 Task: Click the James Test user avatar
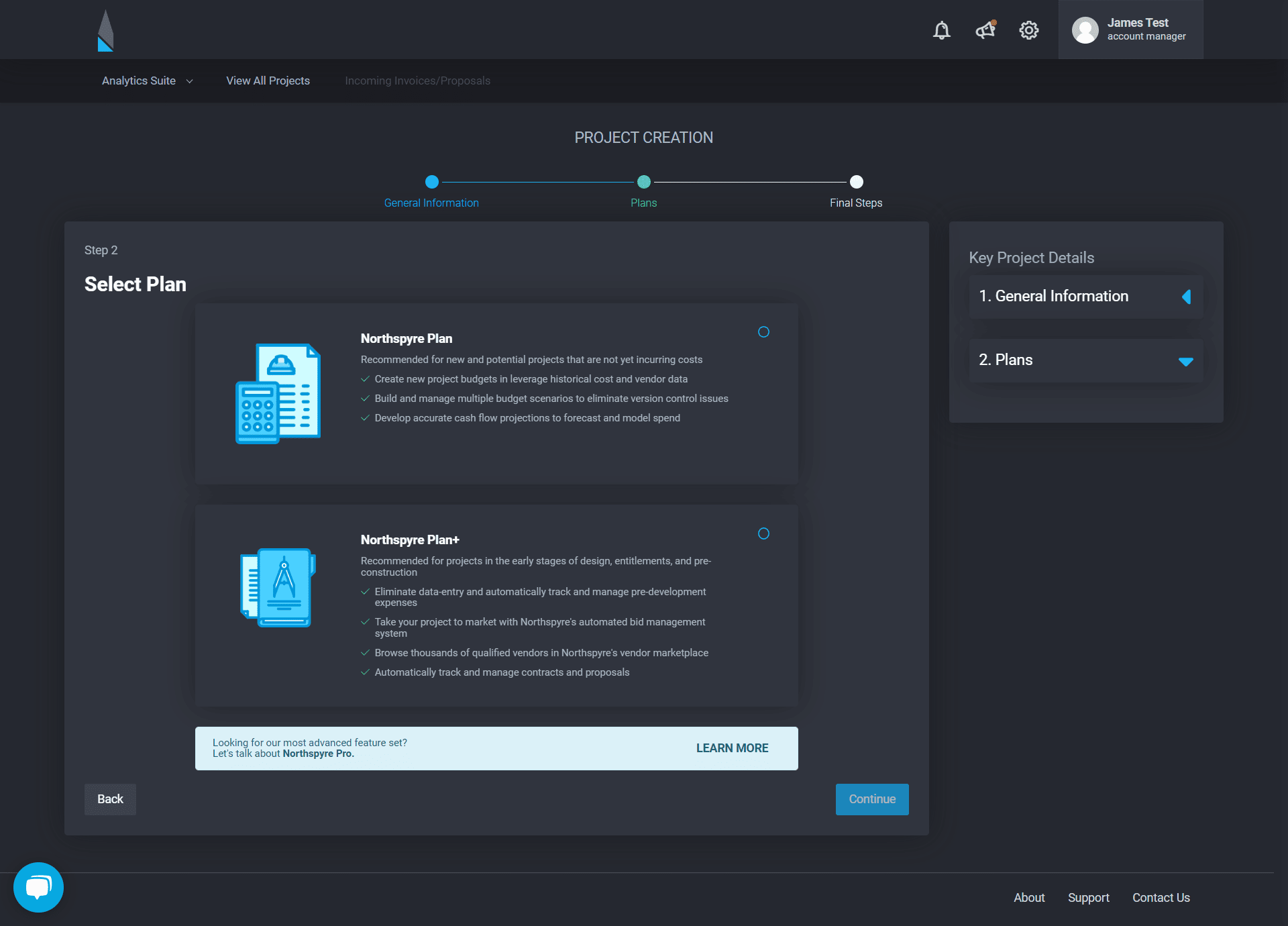click(x=1085, y=30)
